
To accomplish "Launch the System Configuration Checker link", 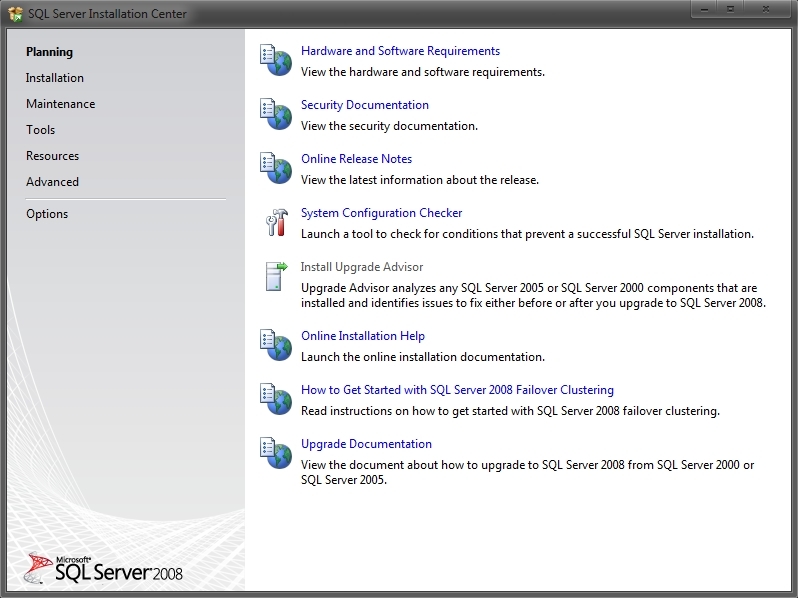I will click(x=382, y=213).
